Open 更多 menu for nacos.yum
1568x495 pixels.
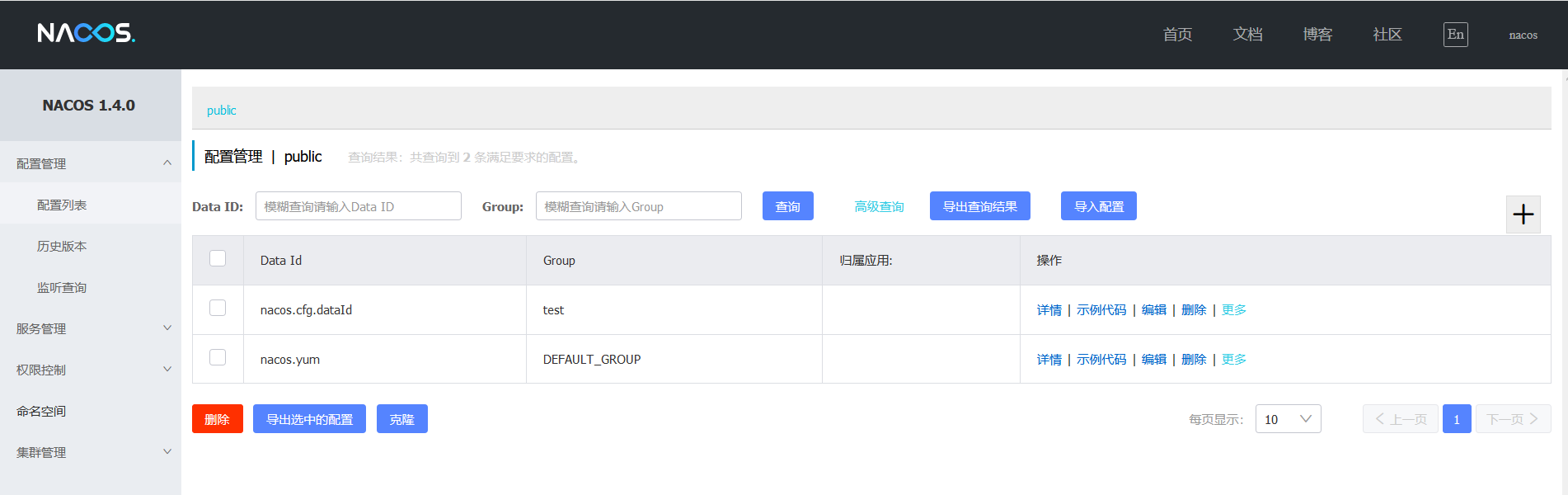1233,360
